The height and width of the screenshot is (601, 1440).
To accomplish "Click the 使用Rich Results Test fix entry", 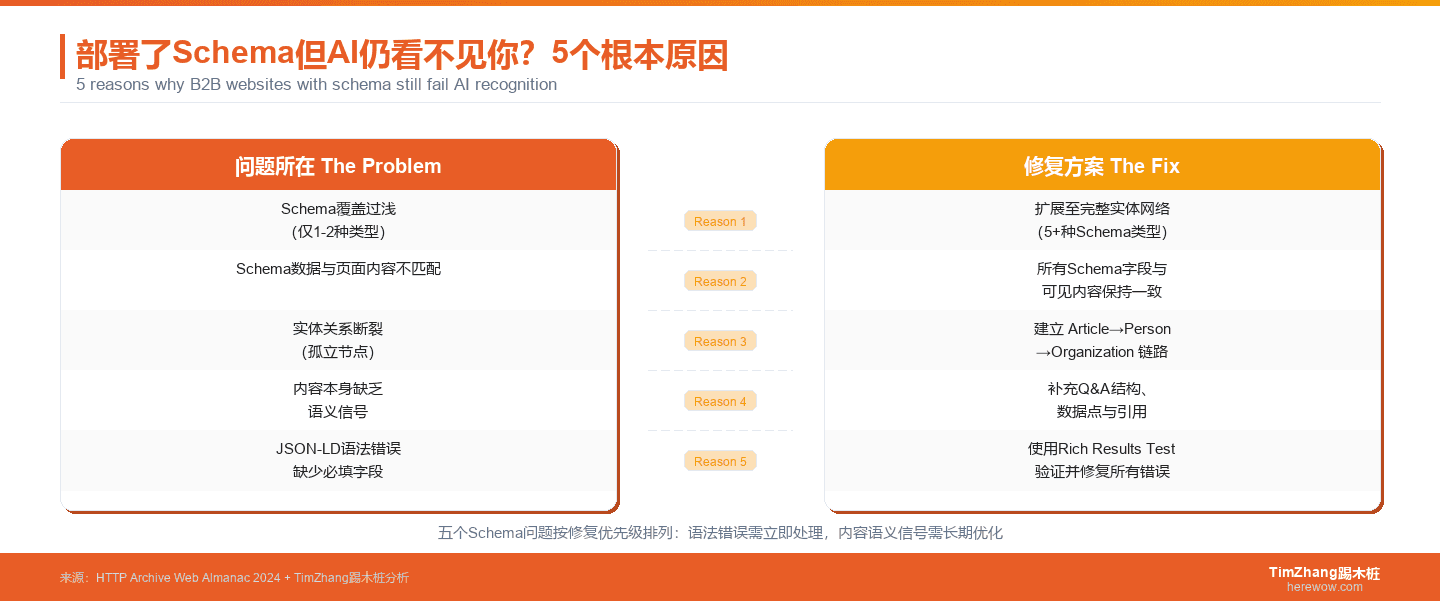I will [1101, 460].
